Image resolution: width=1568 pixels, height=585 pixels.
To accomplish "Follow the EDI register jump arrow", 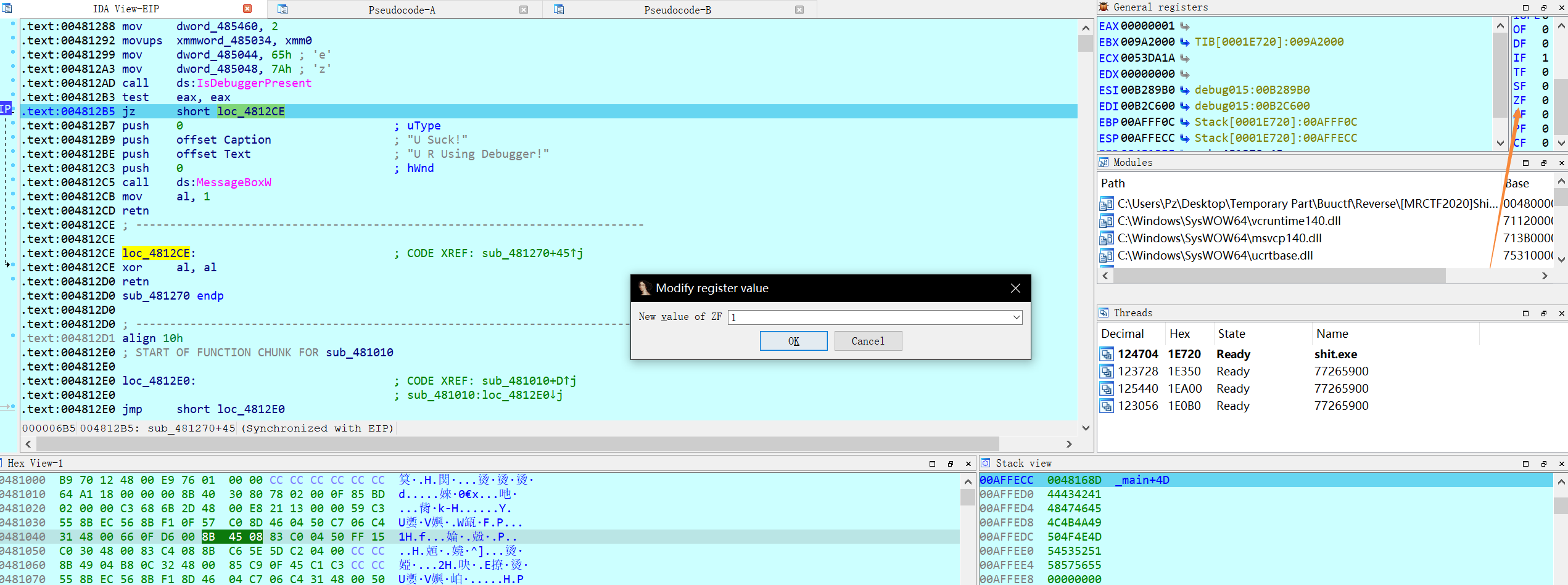I will 1185,106.
